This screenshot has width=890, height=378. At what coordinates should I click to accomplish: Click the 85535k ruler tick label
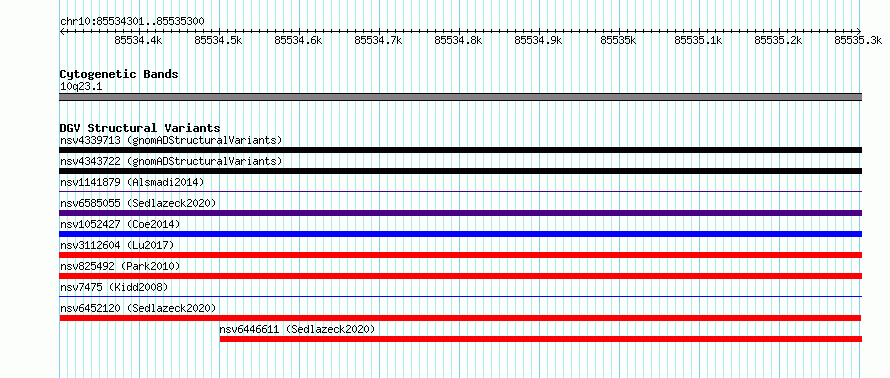[x=618, y=40]
